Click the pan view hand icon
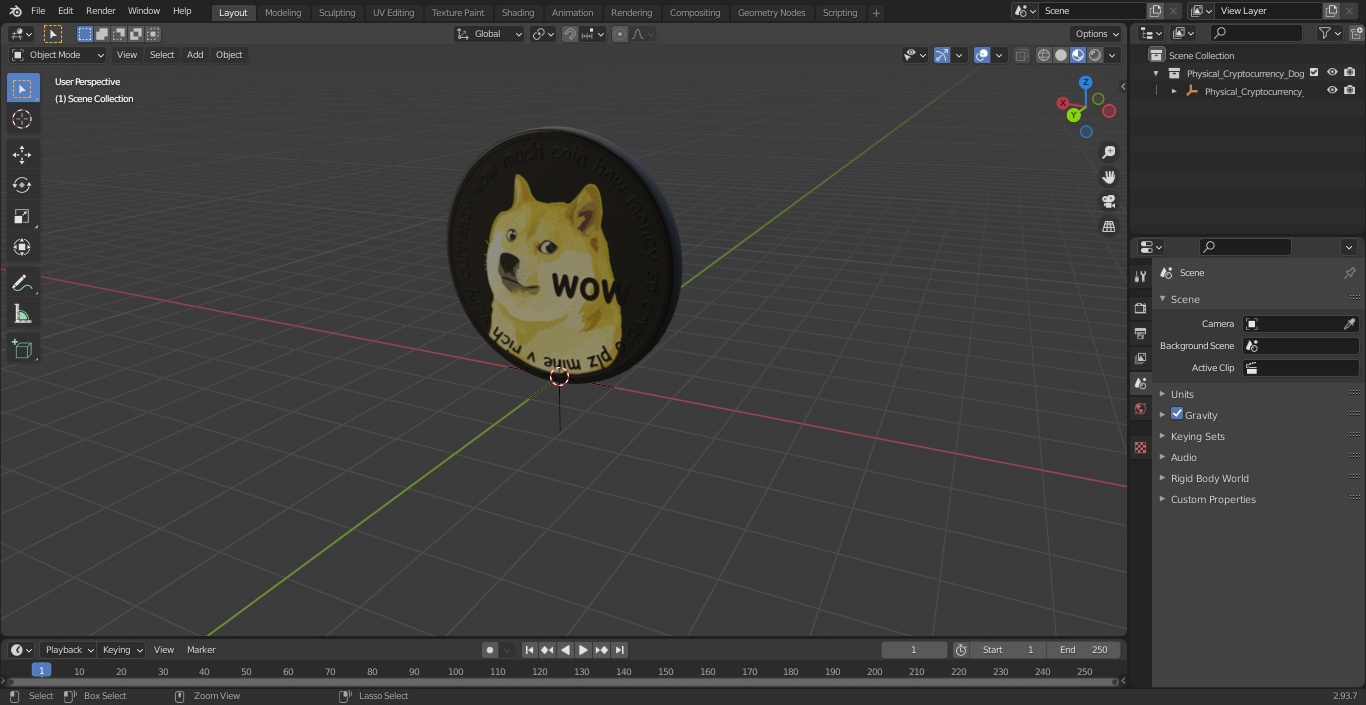The height and width of the screenshot is (705, 1366). [1109, 177]
